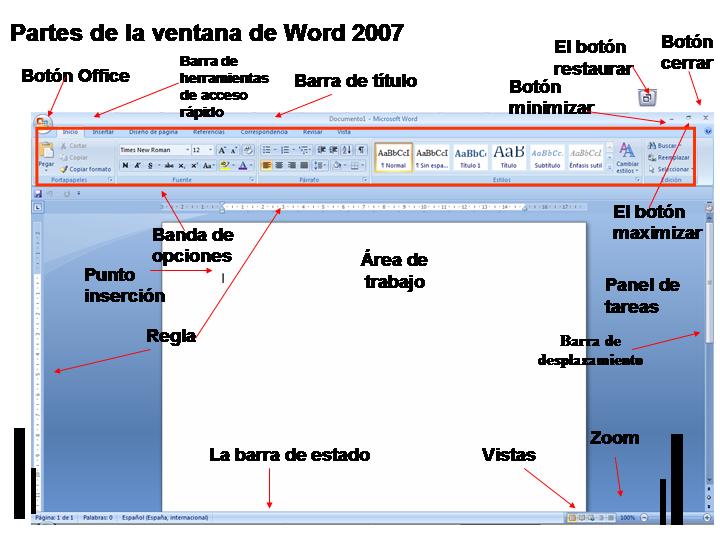Open the Cambiar estilos dropdown
The width and height of the screenshot is (720, 540).
(x=627, y=158)
